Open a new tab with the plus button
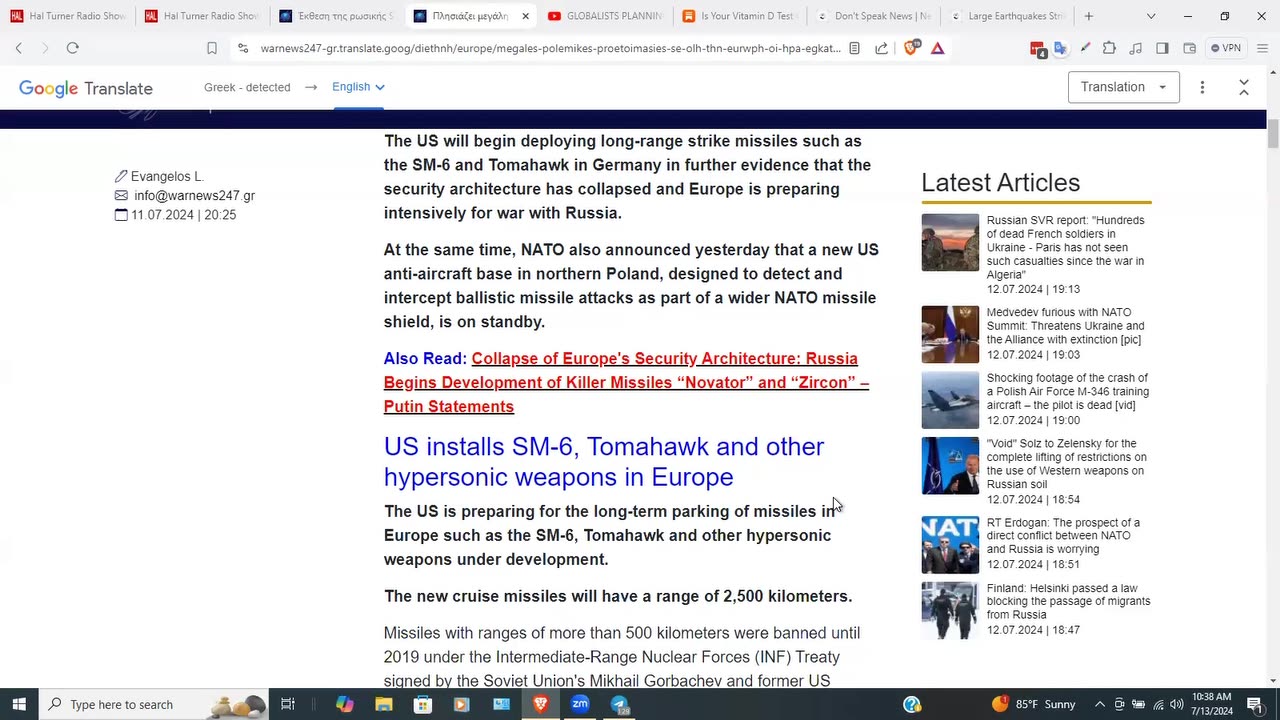Viewport: 1280px width, 720px height. tap(1089, 16)
